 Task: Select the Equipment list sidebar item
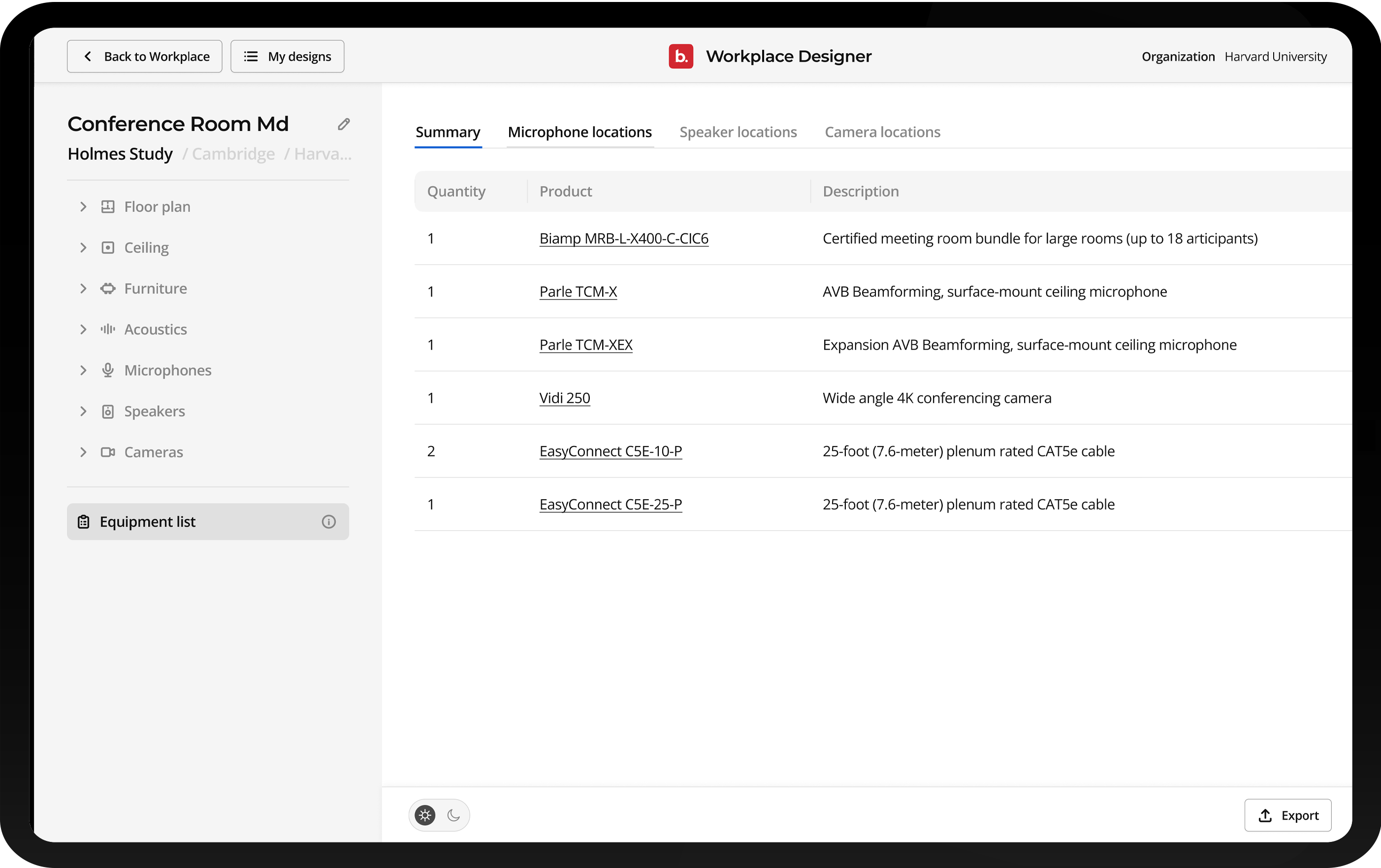click(208, 521)
